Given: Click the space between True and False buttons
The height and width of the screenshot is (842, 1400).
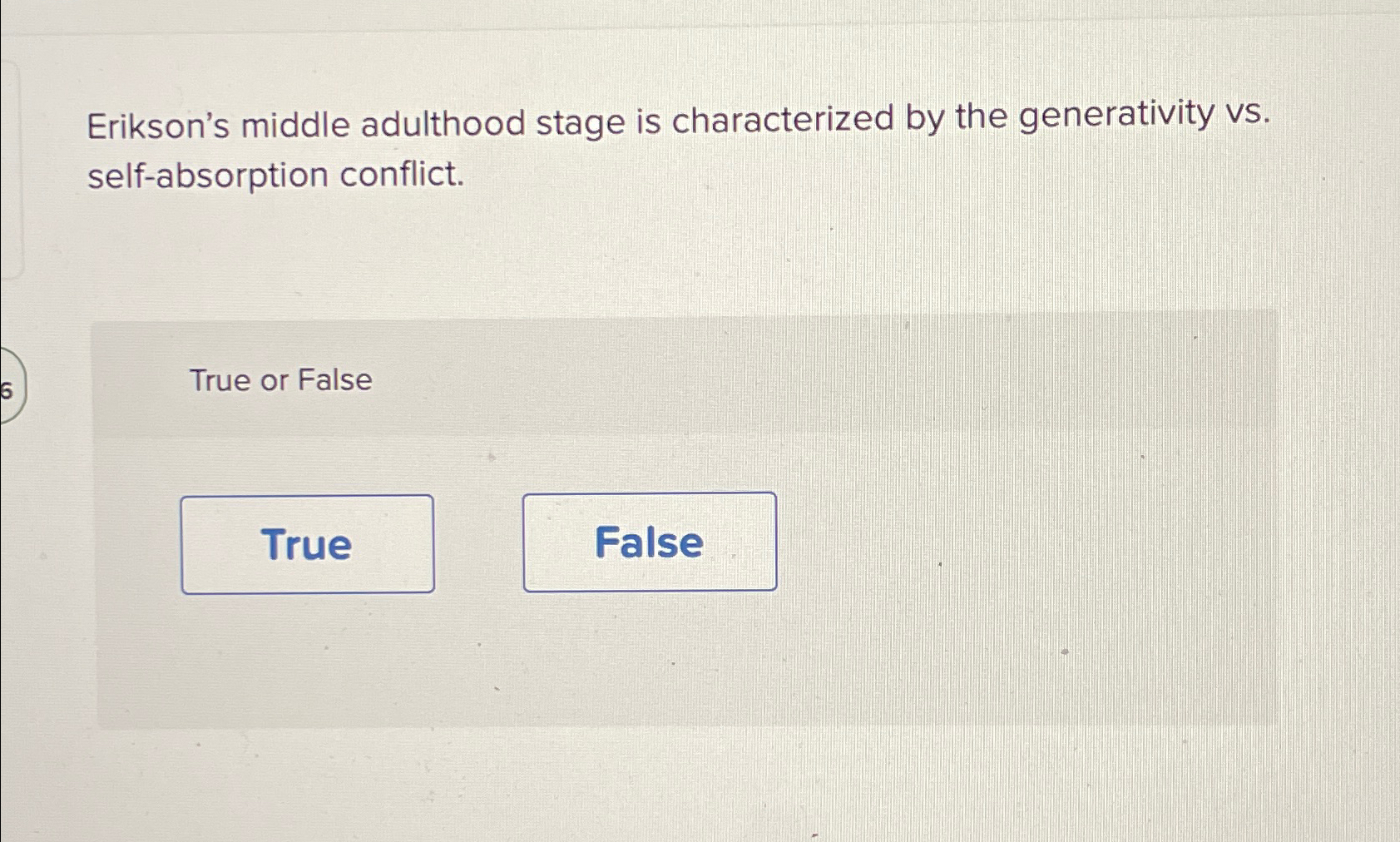Looking at the screenshot, I should point(478,542).
